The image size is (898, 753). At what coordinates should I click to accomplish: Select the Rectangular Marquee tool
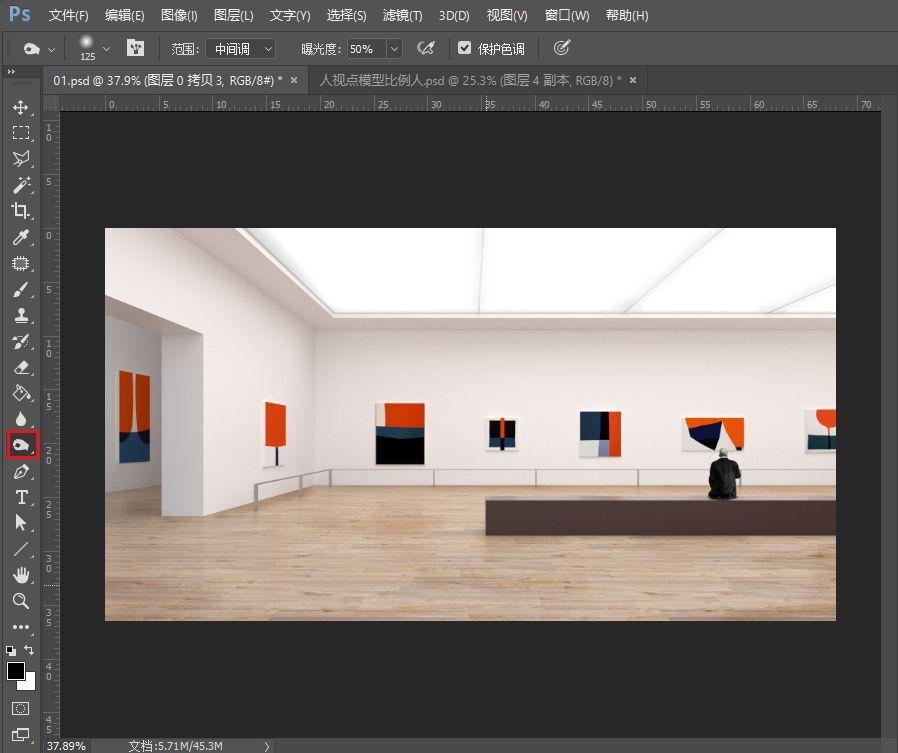click(21, 133)
